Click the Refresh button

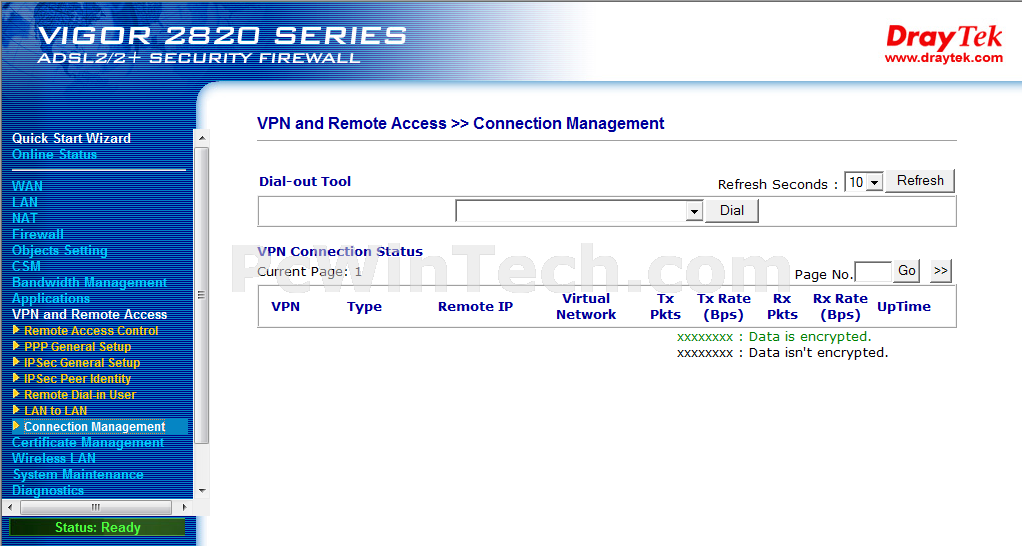click(x=920, y=180)
